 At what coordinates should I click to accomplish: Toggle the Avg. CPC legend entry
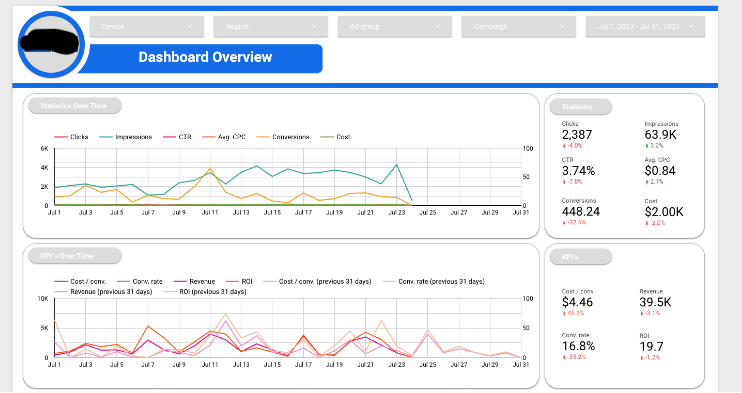point(224,137)
